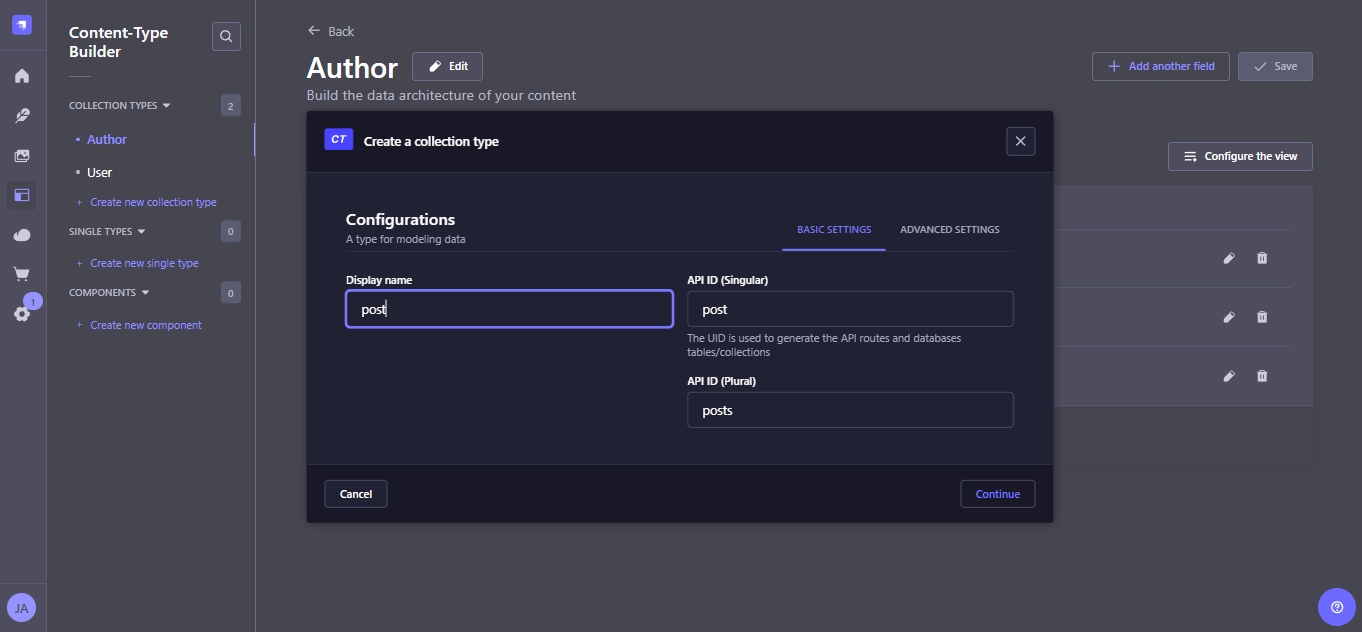The image size is (1362, 632).
Task: Open the Strapi Cloud icon
Action: tap(21, 234)
